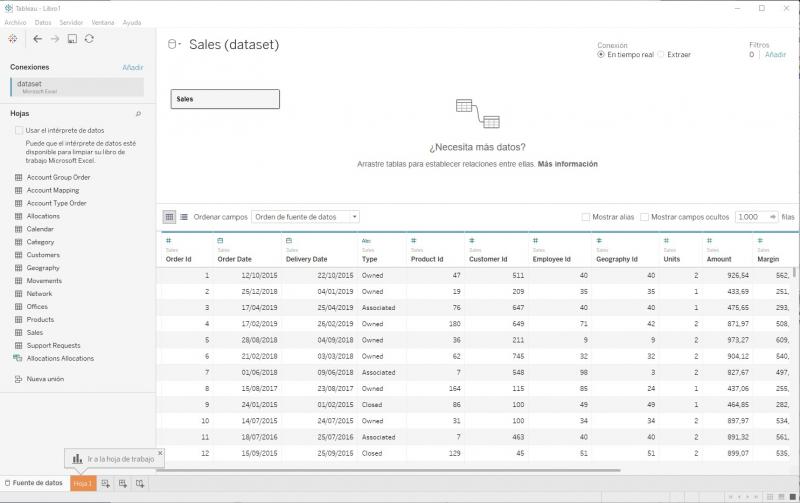
Task: Select the 'Customers' sheet
Action: click(x=43, y=255)
